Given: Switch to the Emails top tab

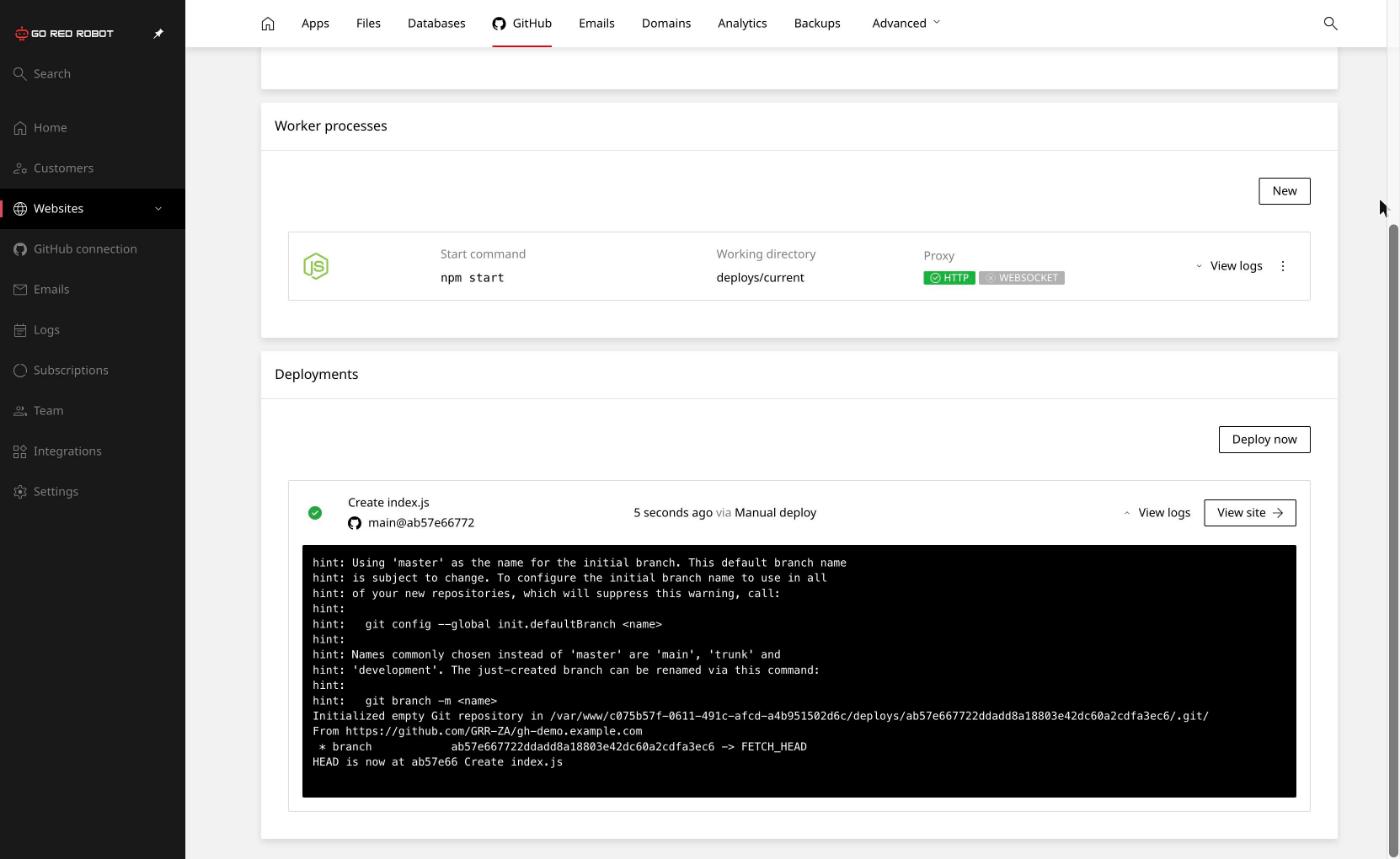Looking at the screenshot, I should 596,23.
